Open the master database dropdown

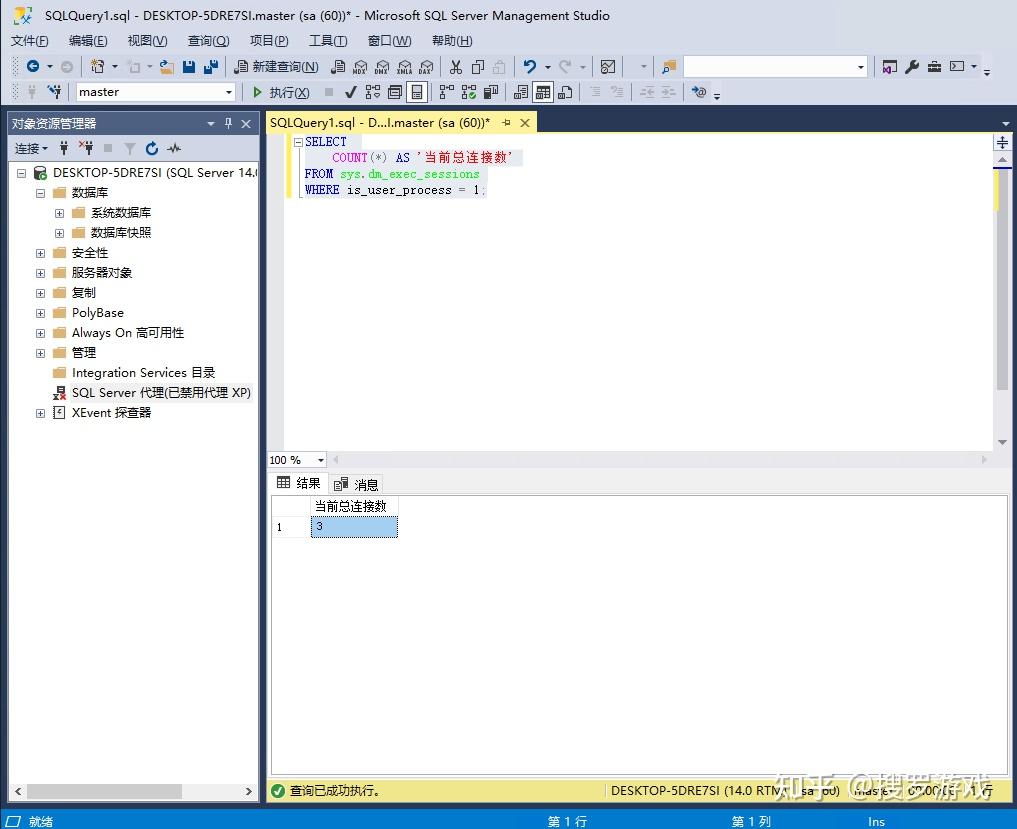228,92
